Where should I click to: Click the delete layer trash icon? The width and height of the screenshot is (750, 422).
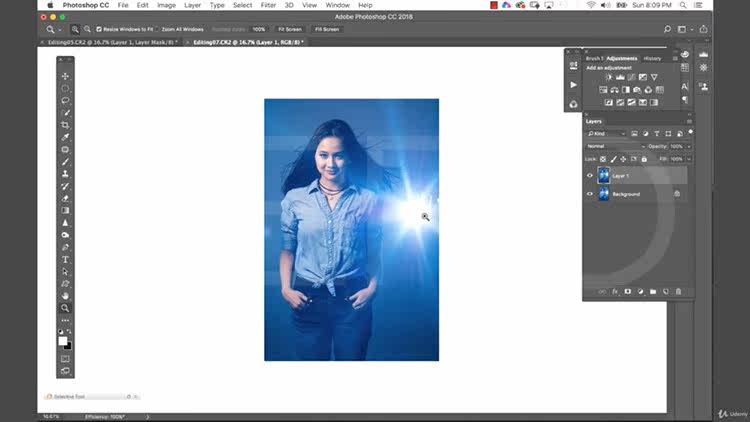click(678, 292)
